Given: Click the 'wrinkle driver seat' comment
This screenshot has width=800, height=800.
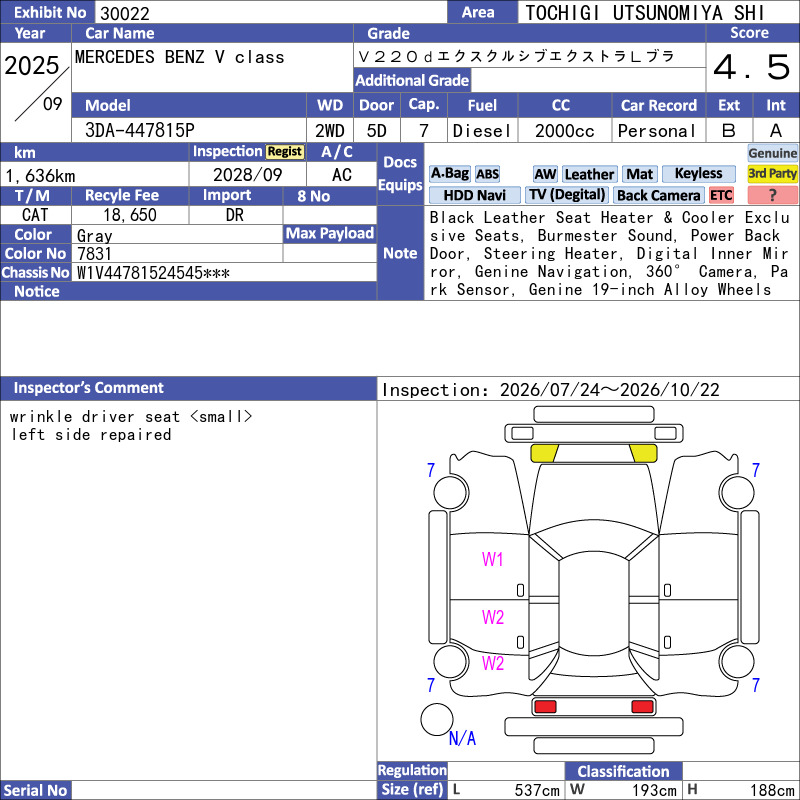Looking at the screenshot, I should [131, 416].
